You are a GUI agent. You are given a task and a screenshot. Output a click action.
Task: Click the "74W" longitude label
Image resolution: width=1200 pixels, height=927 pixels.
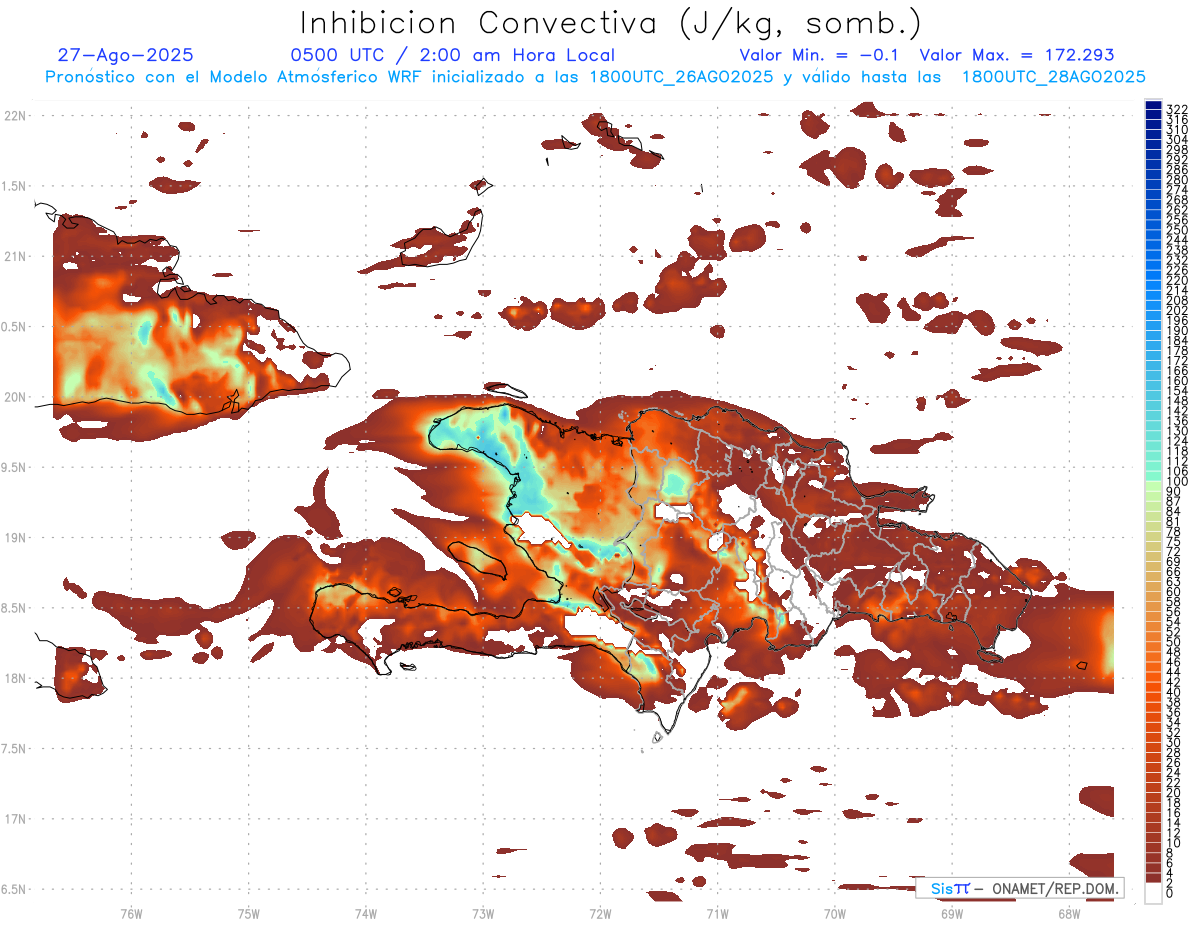(x=366, y=913)
